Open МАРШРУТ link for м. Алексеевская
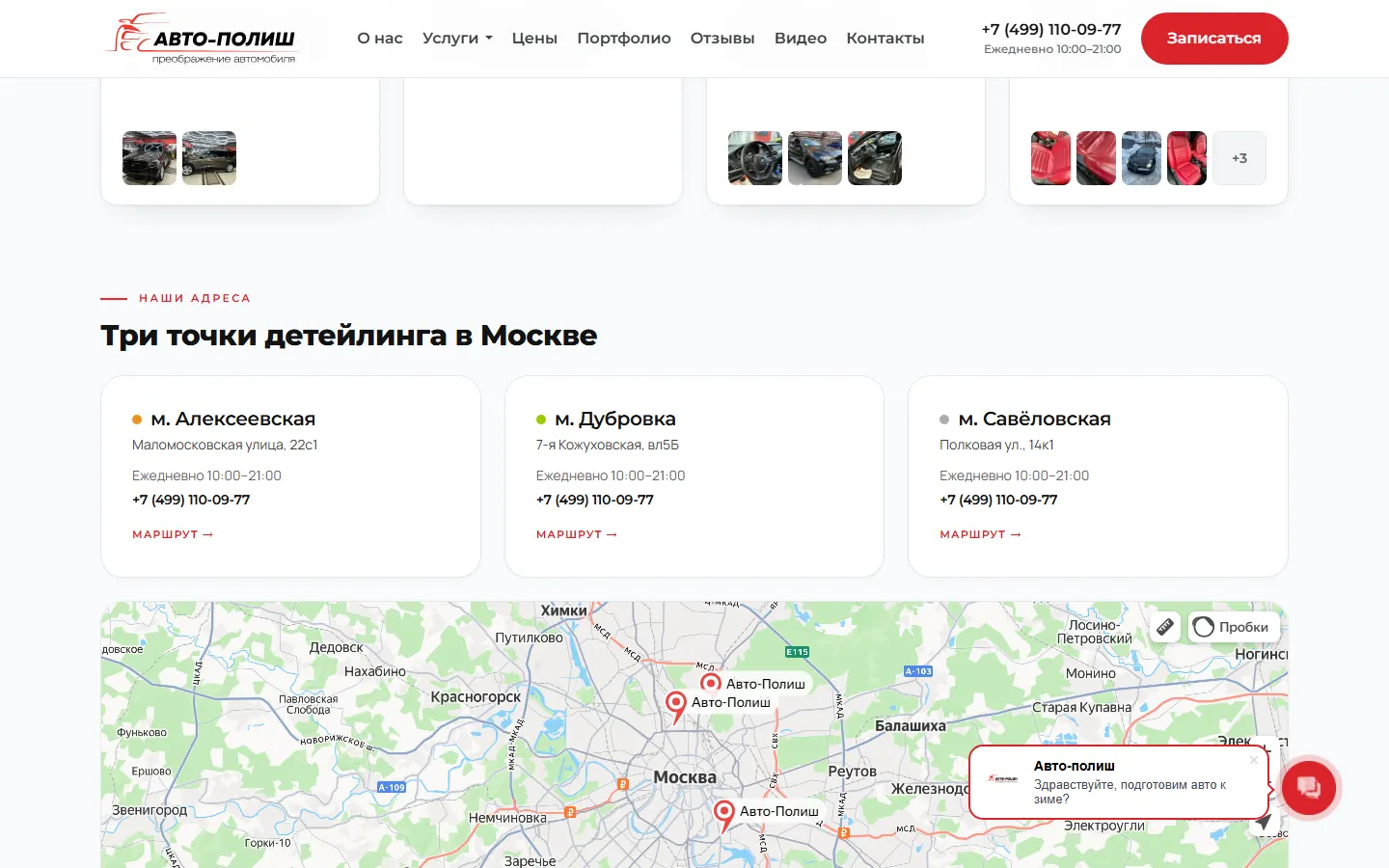The height and width of the screenshot is (868, 1389). (173, 534)
